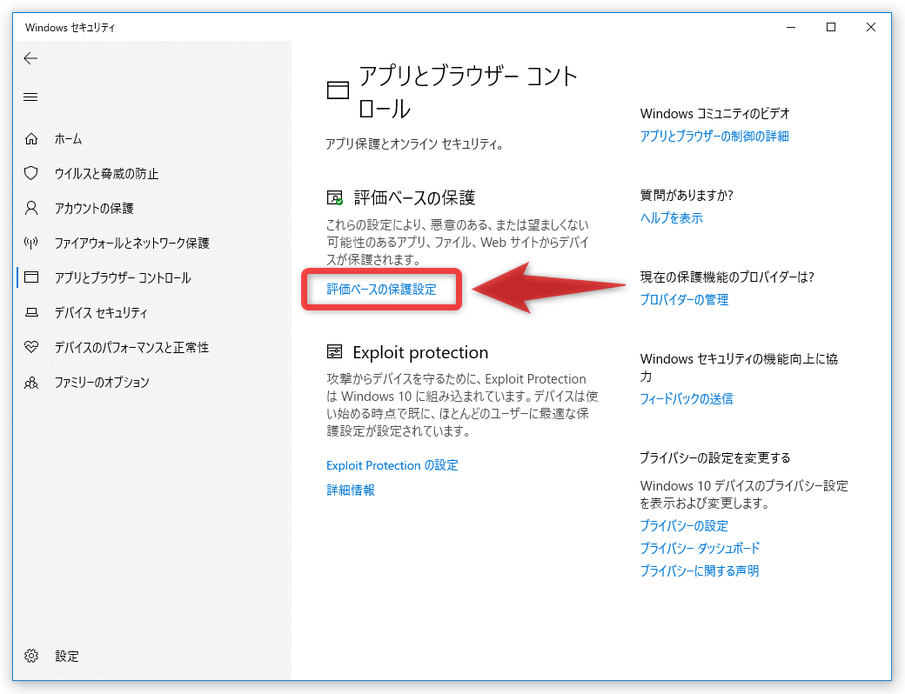Click アプリ保護とオンライン セキュリティ subtitle
905x694 pixels.
[x=414, y=144]
